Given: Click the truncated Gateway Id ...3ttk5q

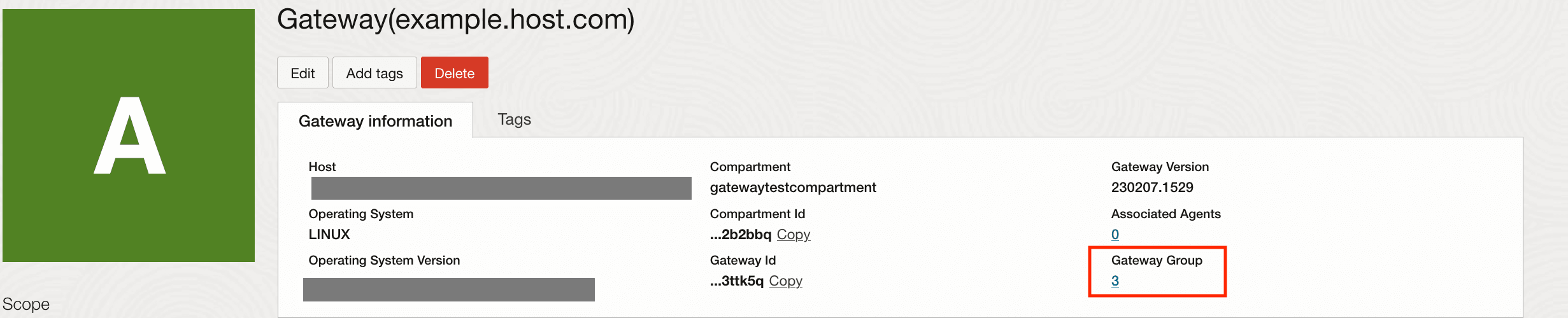Looking at the screenshot, I should [737, 281].
